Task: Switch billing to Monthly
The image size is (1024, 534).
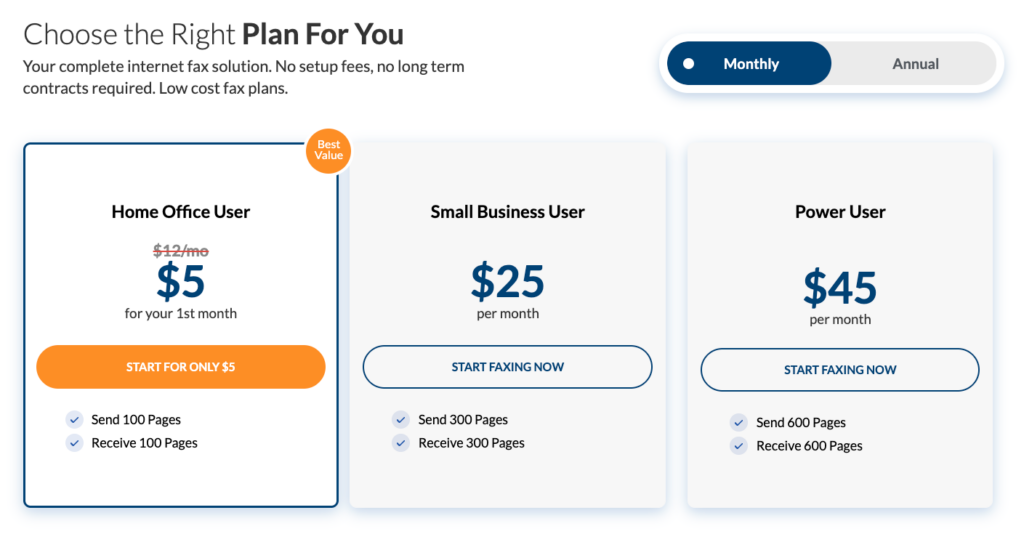Action: (750, 64)
